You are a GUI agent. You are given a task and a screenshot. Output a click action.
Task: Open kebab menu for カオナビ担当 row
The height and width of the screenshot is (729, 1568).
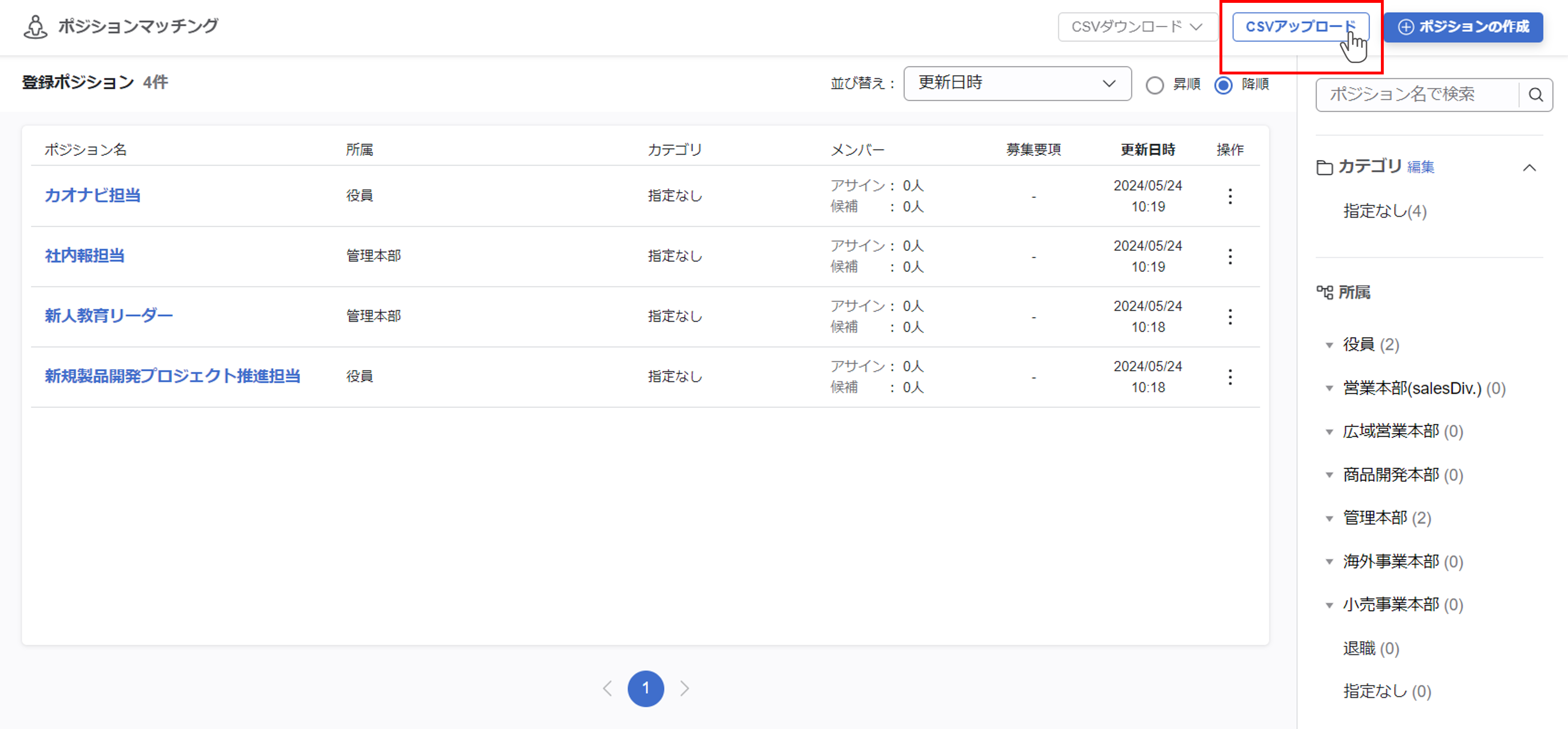(x=1229, y=196)
